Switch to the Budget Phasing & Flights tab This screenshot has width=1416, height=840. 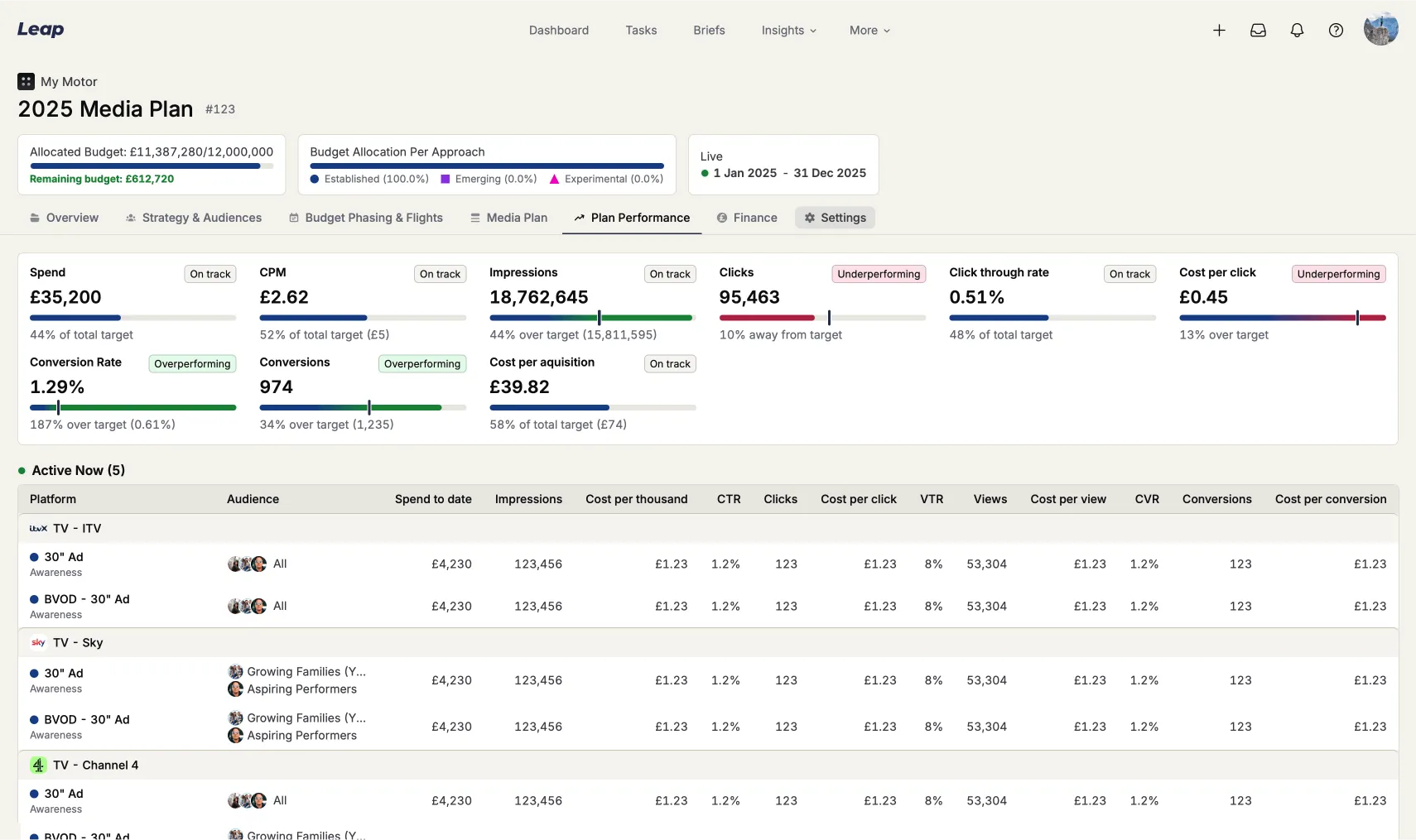[366, 218]
